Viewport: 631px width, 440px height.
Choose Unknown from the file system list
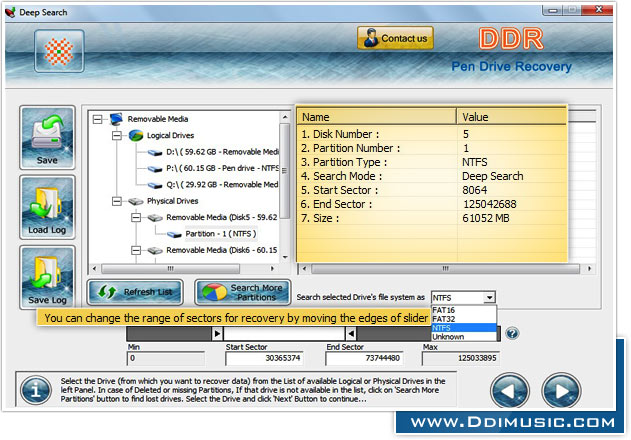click(x=464, y=337)
